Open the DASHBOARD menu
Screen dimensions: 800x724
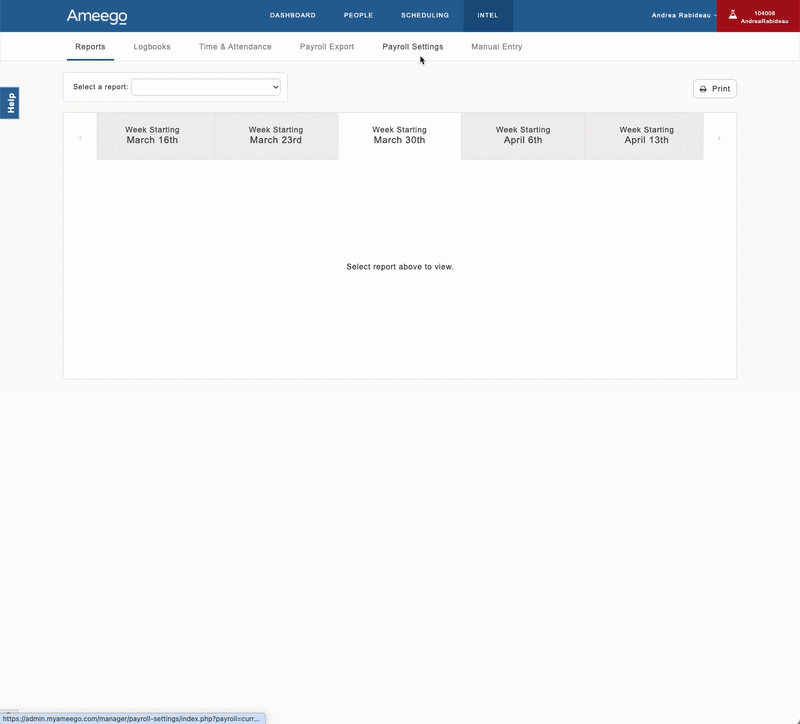[x=292, y=15]
